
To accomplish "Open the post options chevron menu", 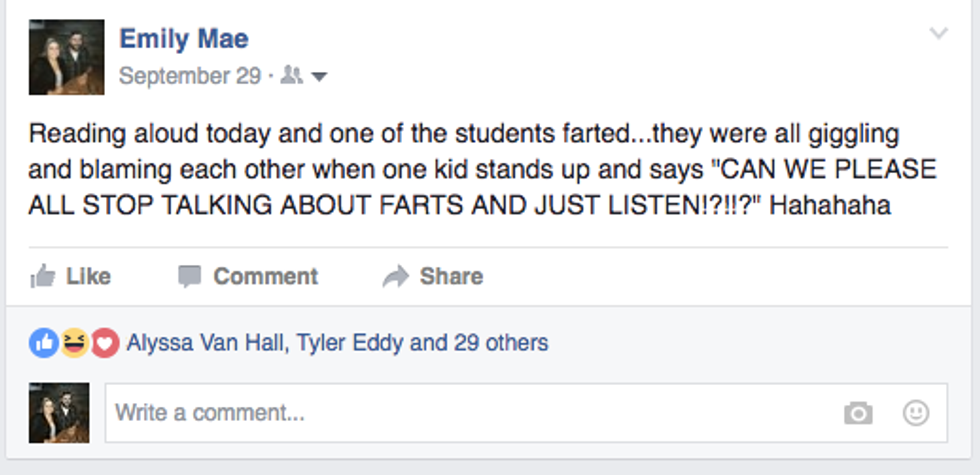I will click(938, 34).
